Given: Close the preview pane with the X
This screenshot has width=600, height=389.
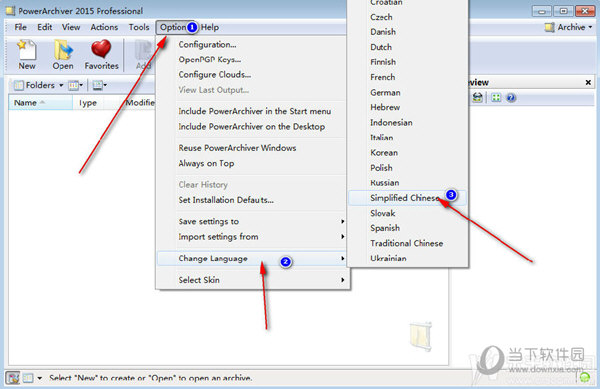Looking at the screenshot, I should coord(588,82).
